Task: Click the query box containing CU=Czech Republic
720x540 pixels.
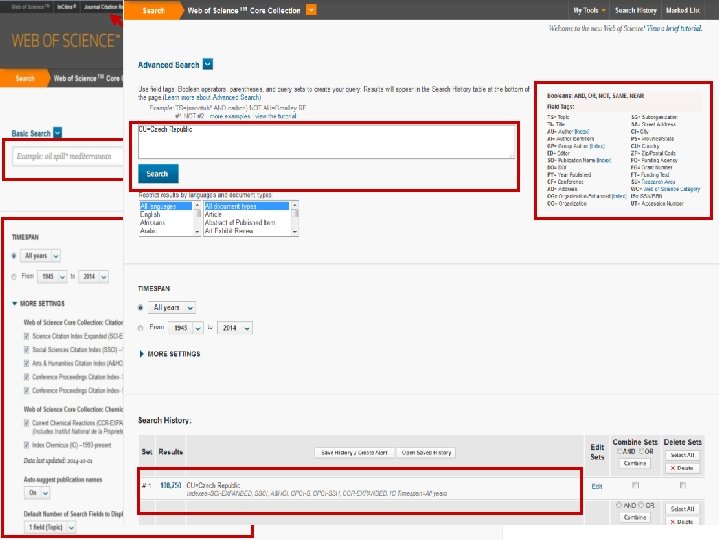Action: point(326,141)
